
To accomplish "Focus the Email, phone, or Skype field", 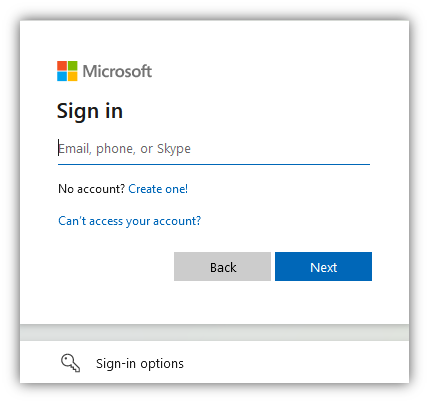I will [214, 149].
